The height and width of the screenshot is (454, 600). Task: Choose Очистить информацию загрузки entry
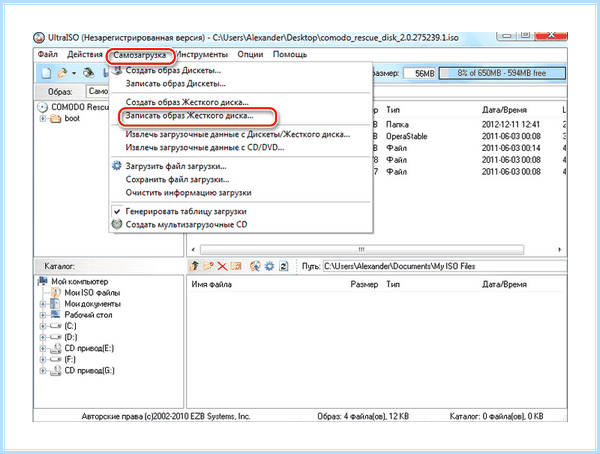click(x=240, y=193)
